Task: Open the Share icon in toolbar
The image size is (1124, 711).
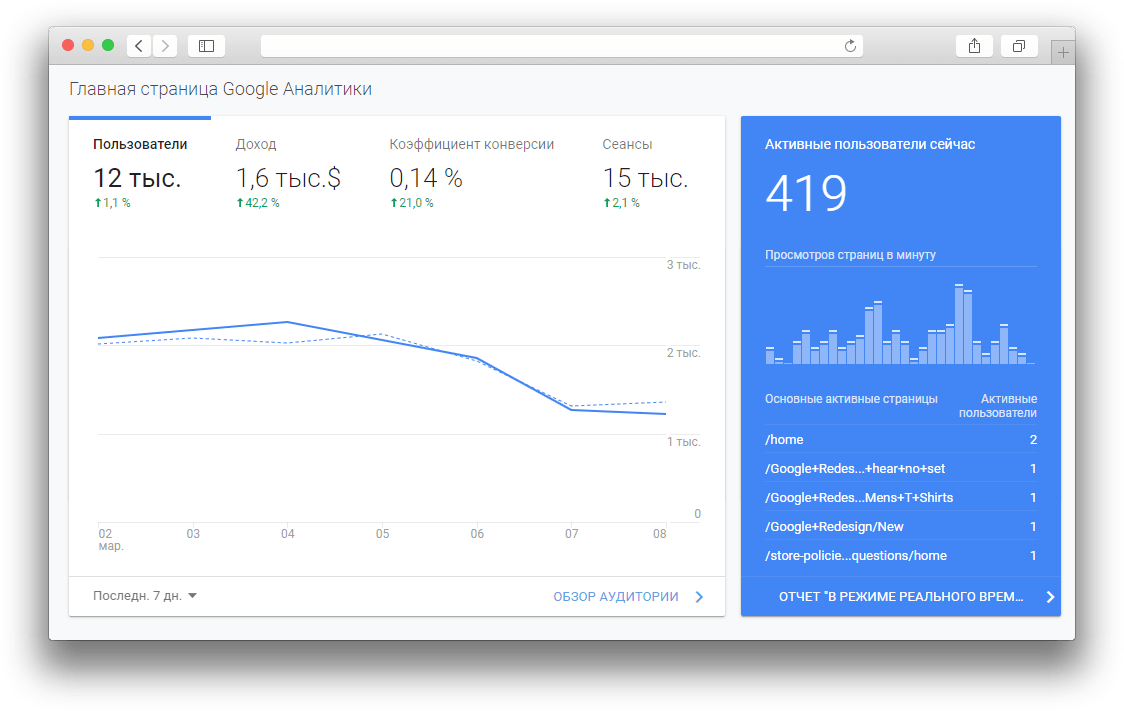Action: (x=974, y=46)
